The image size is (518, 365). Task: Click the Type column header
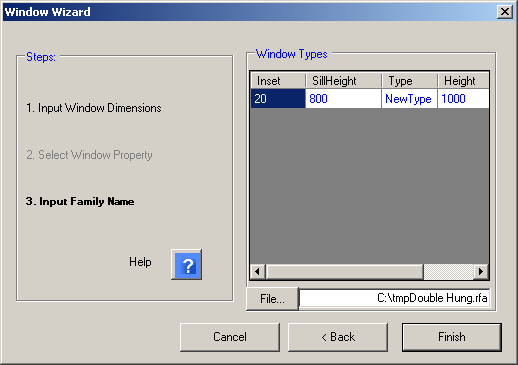click(x=409, y=81)
